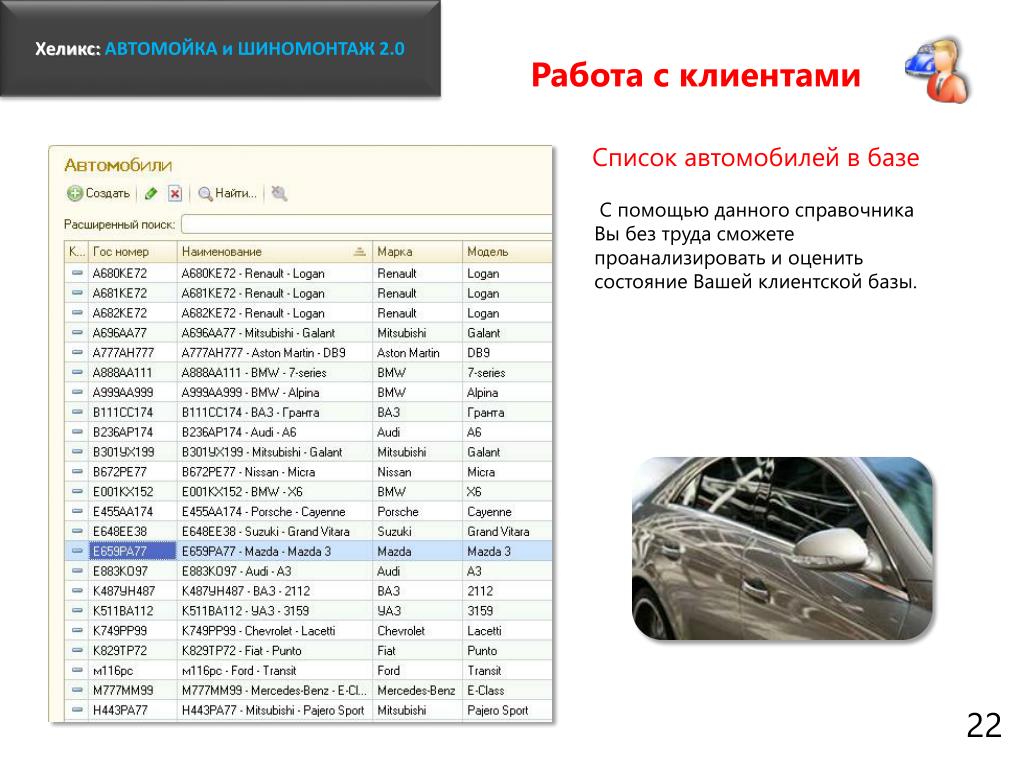Select row icon for K487УН487
Screen dimensions: 1024x768
[77, 591]
